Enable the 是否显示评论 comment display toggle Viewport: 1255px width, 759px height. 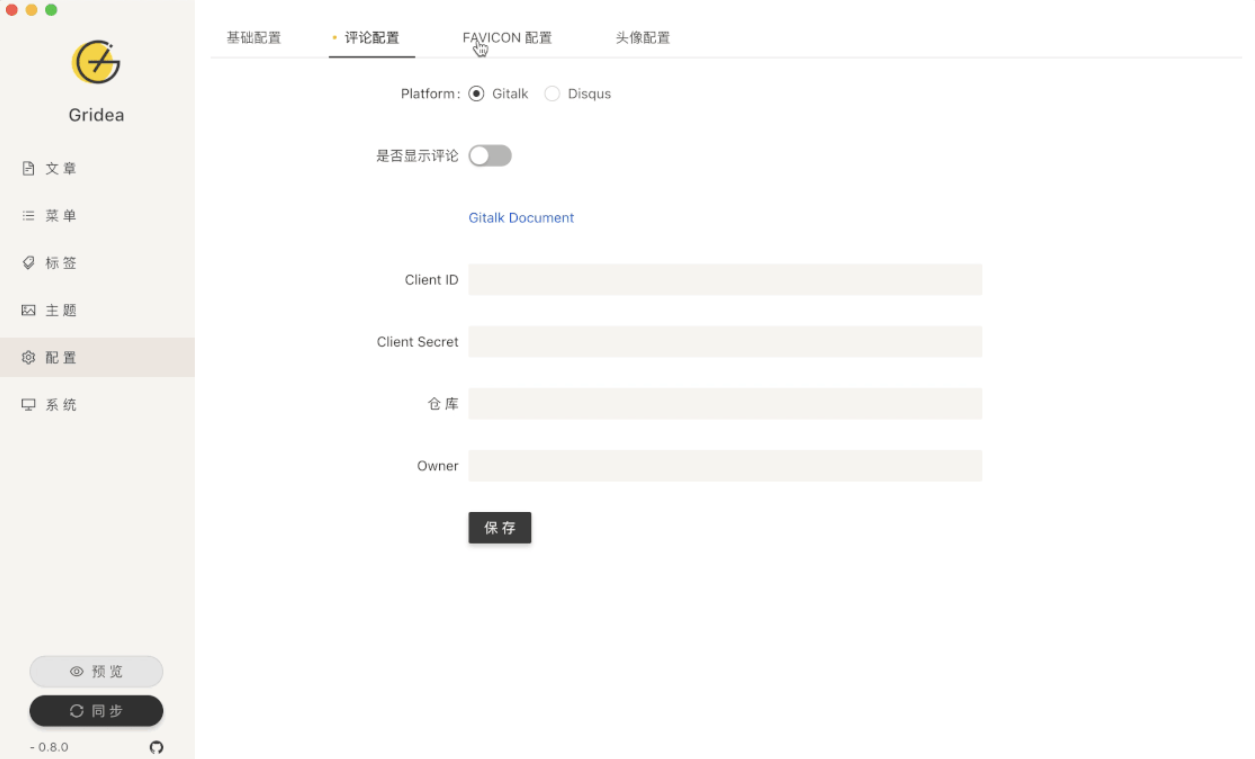pyautogui.click(x=489, y=155)
